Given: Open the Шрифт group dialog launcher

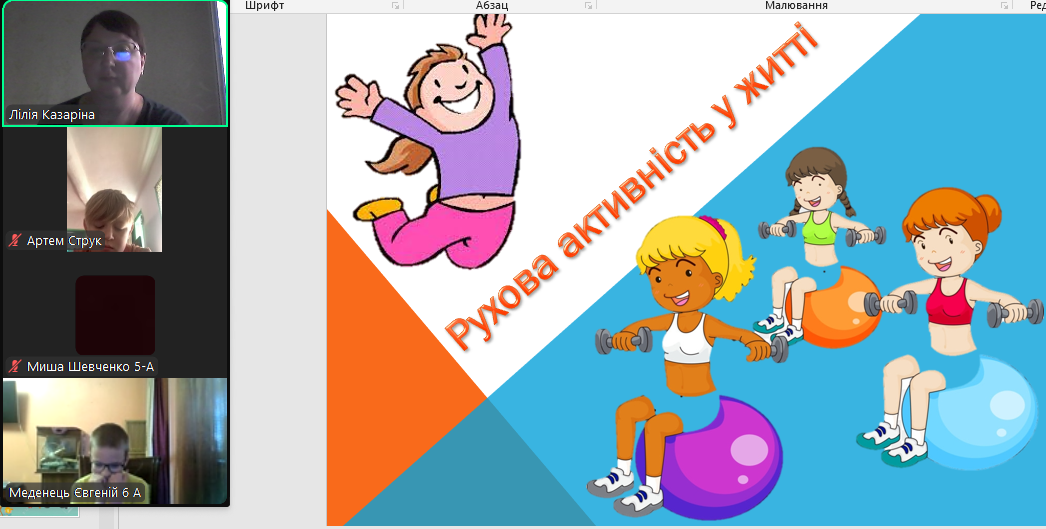Looking at the screenshot, I should 396,5.
